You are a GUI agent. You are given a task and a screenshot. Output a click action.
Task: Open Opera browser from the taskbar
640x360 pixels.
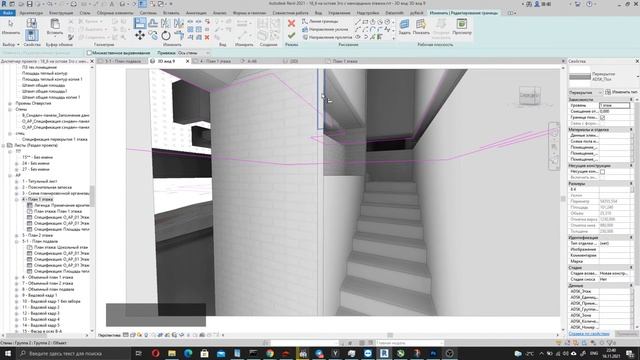(156, 353)
